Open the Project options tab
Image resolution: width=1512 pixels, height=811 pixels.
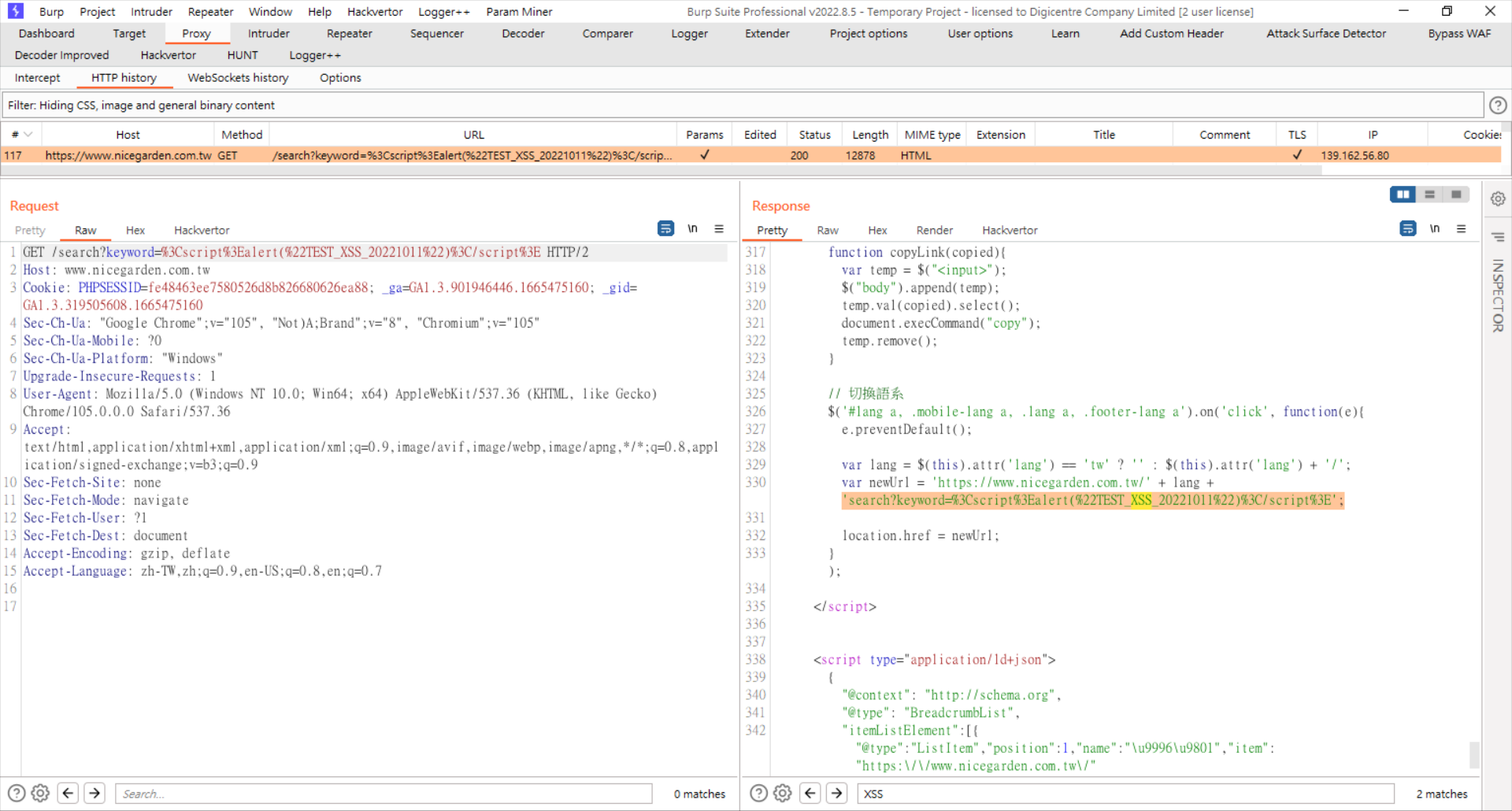click(x=869, y=34)
